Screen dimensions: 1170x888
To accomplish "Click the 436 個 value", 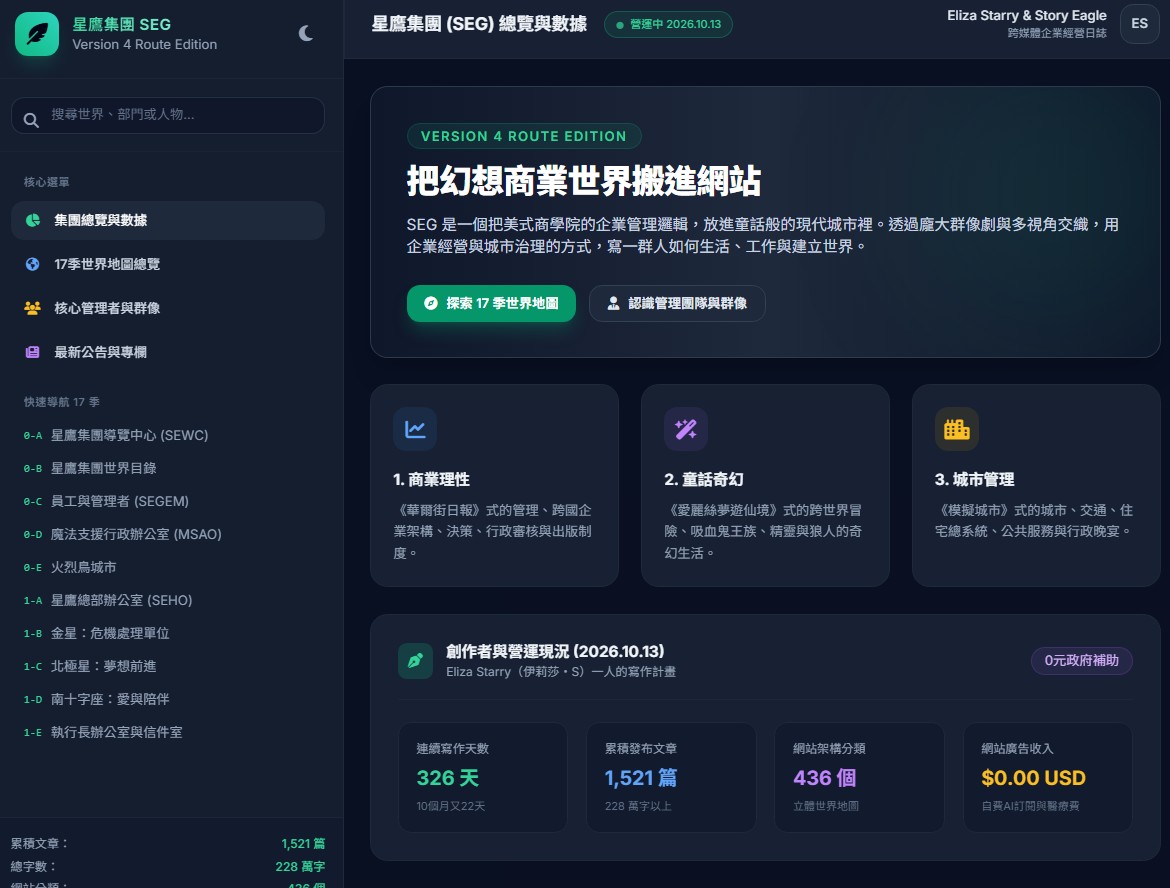I will click(x=825, y=778).
